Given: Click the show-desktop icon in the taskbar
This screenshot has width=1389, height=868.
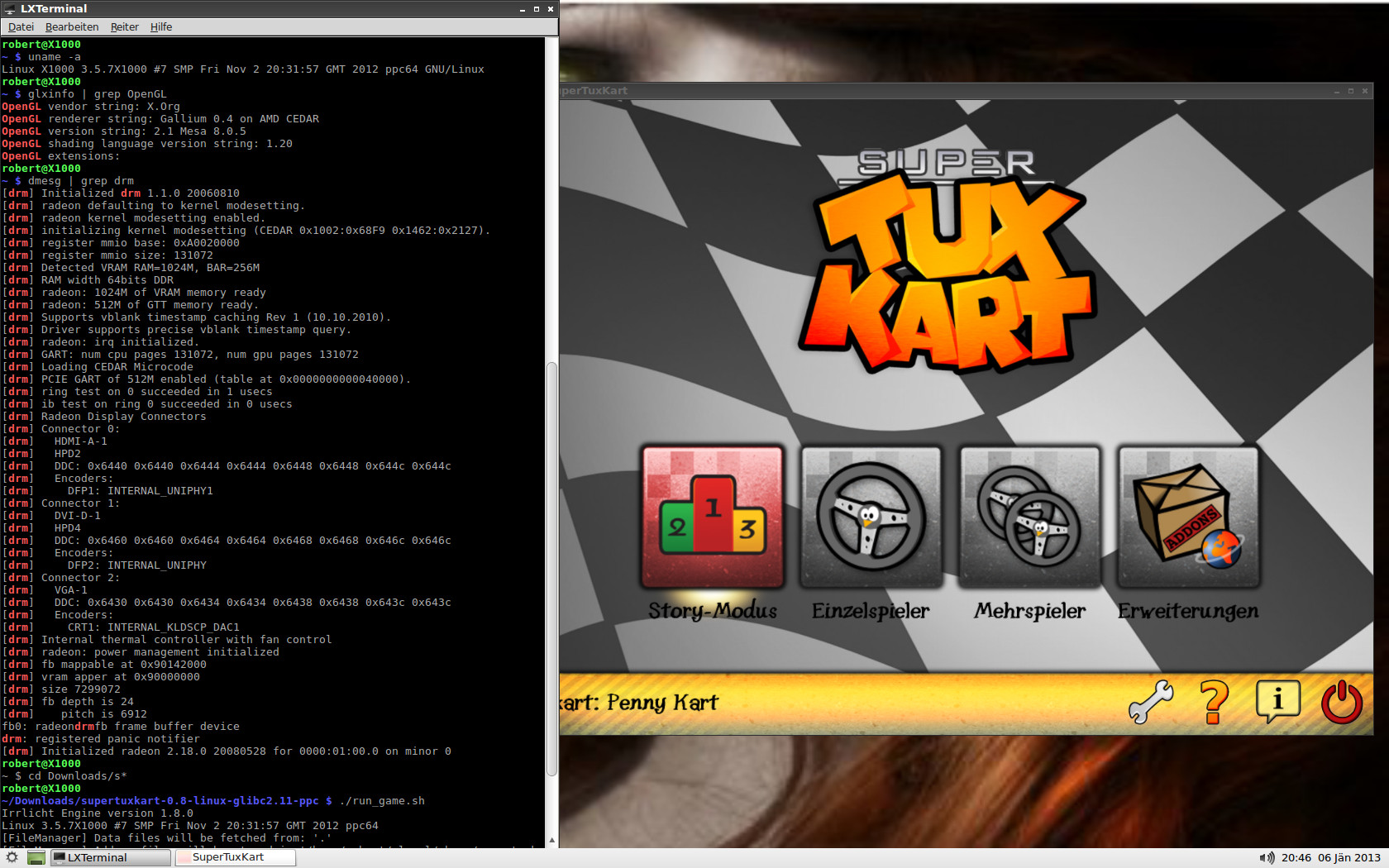Looking at the screenshot, I should (36, 858).
